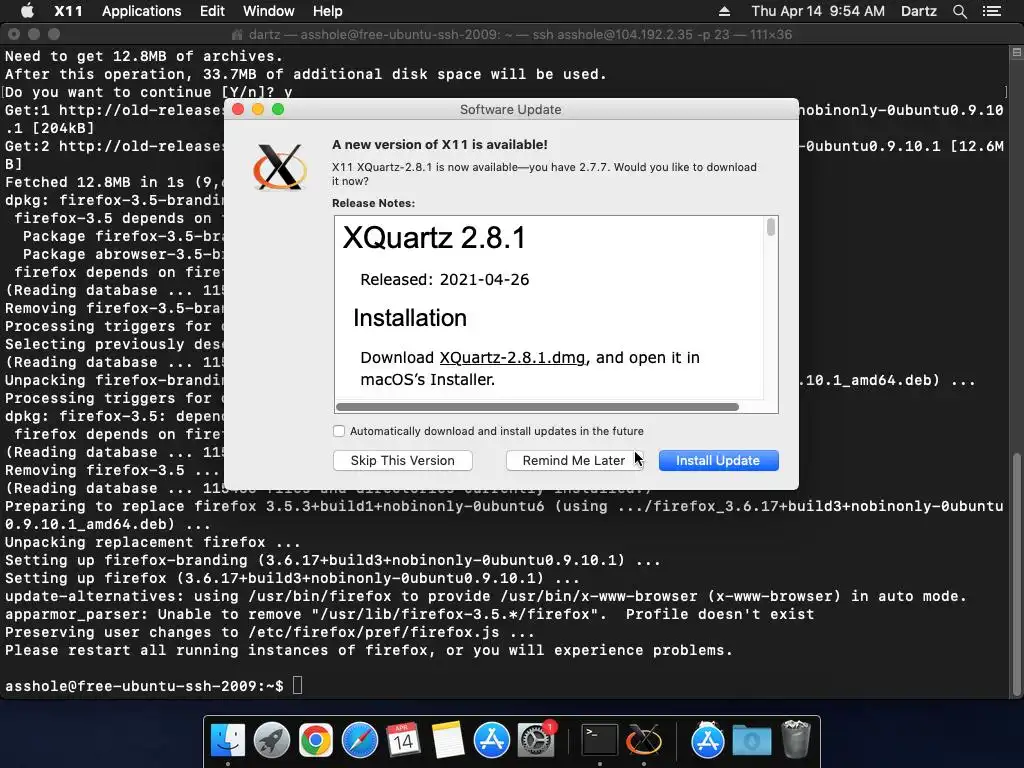Click the 'Release Notes:' label
The height and width of the screenshot is (768, 1024).
pyautogui.click(x=374, y=203)
